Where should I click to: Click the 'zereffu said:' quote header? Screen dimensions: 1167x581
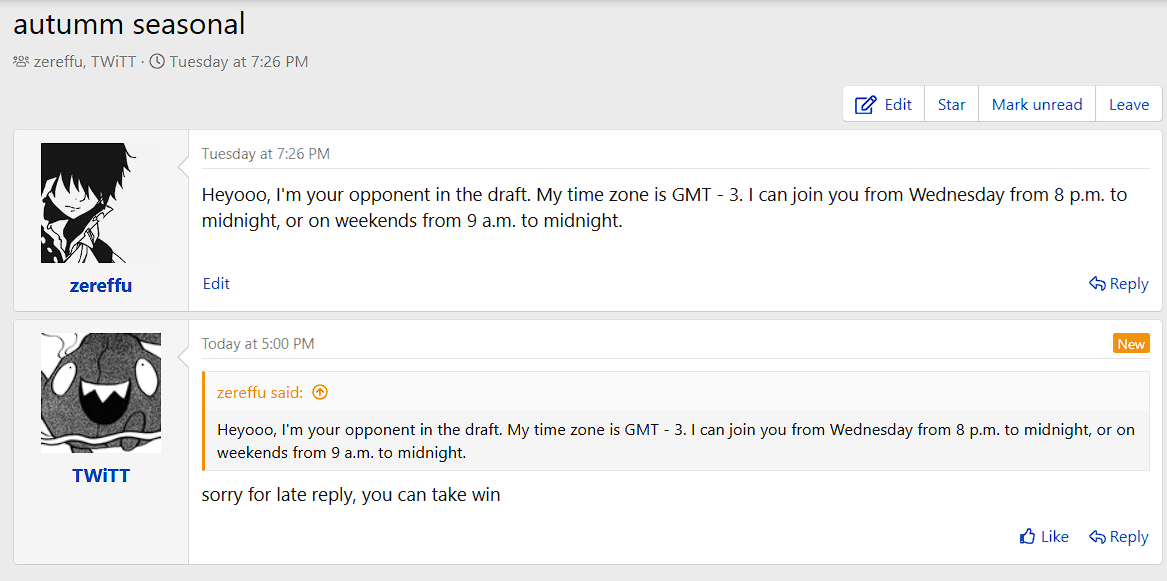pyautogui.click(x=260, y=392)
